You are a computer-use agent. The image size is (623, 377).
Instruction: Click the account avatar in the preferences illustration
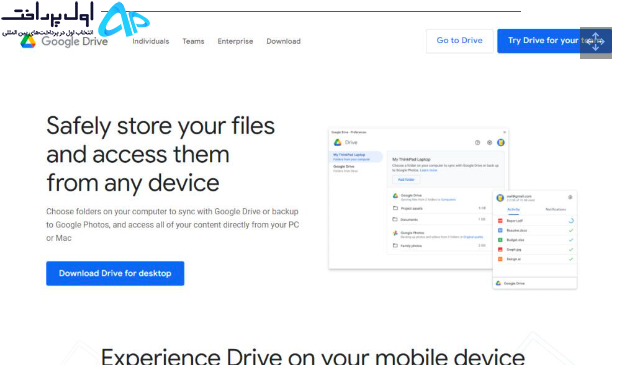tap(501, 142)
